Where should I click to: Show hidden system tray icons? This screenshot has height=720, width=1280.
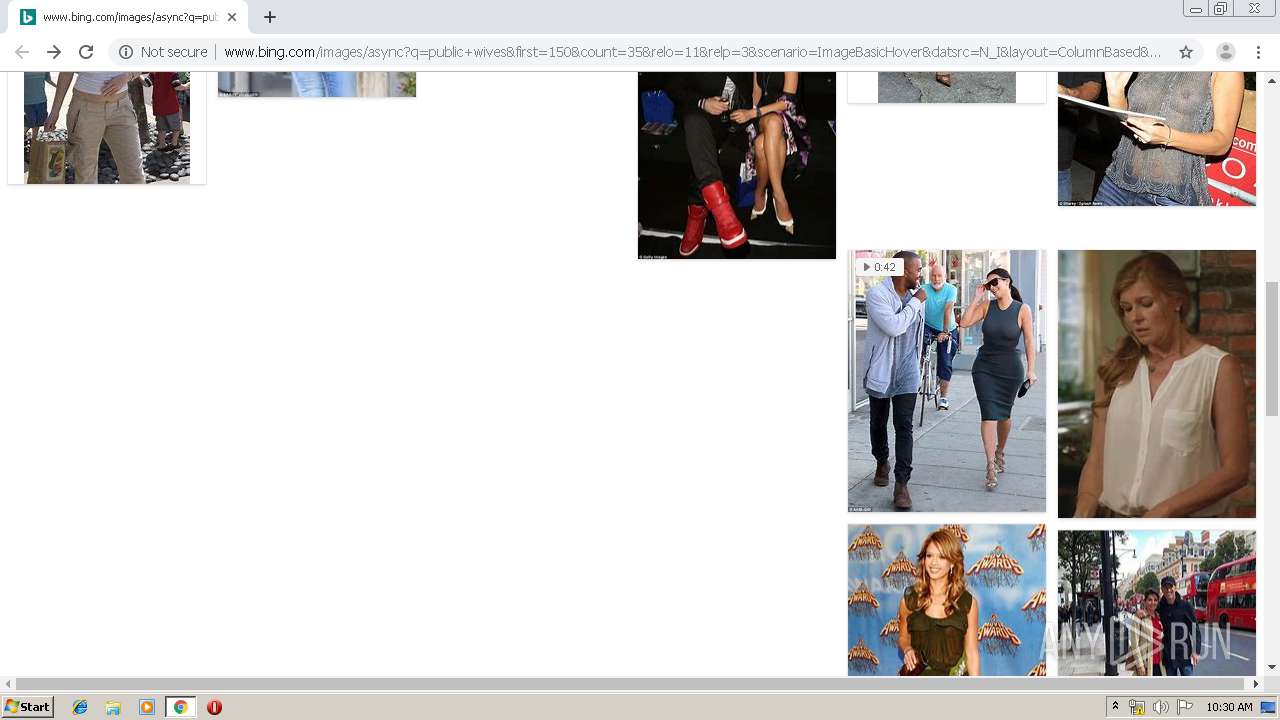point(1115,707)
